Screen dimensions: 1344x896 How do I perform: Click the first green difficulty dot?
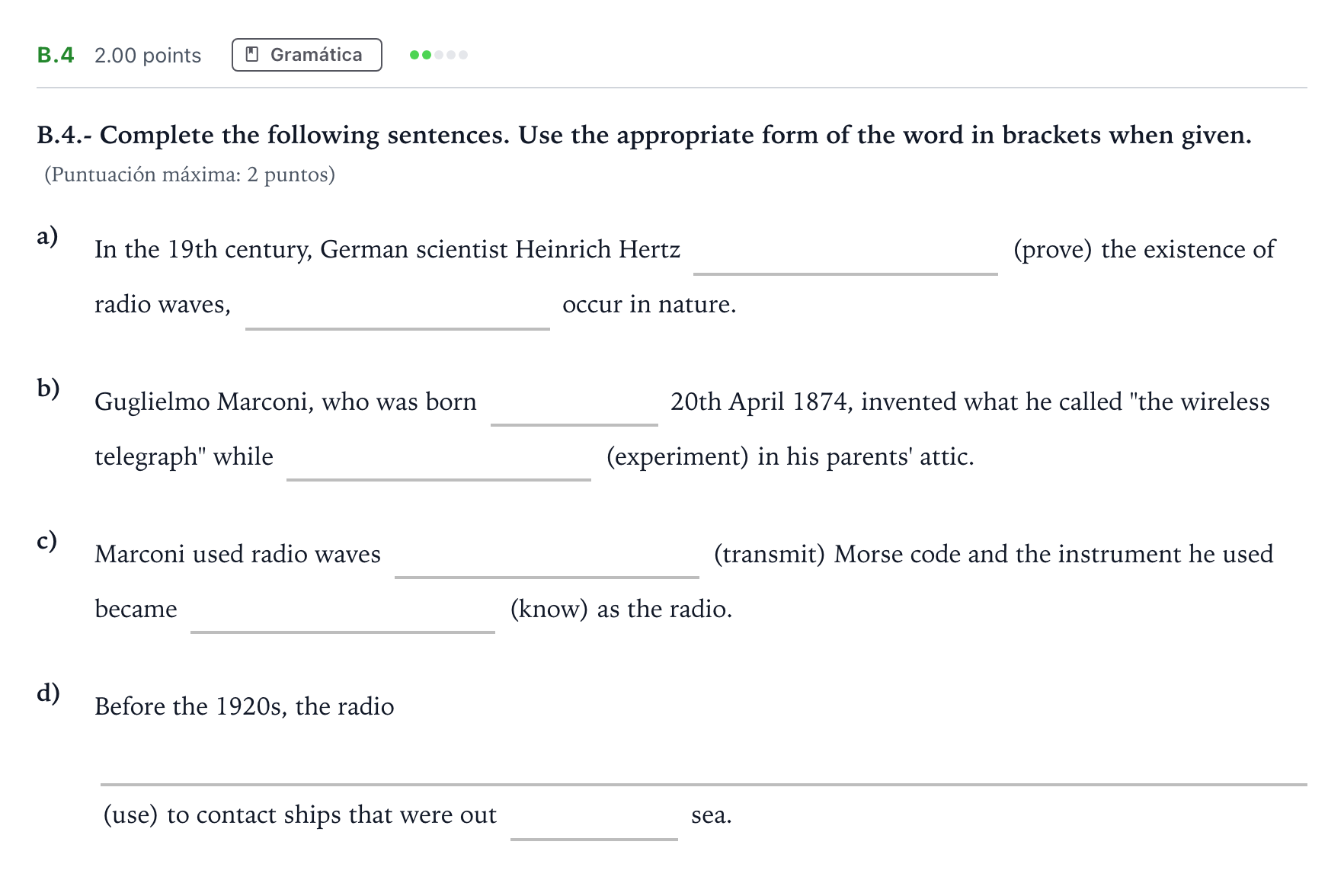tap(414, 55)
